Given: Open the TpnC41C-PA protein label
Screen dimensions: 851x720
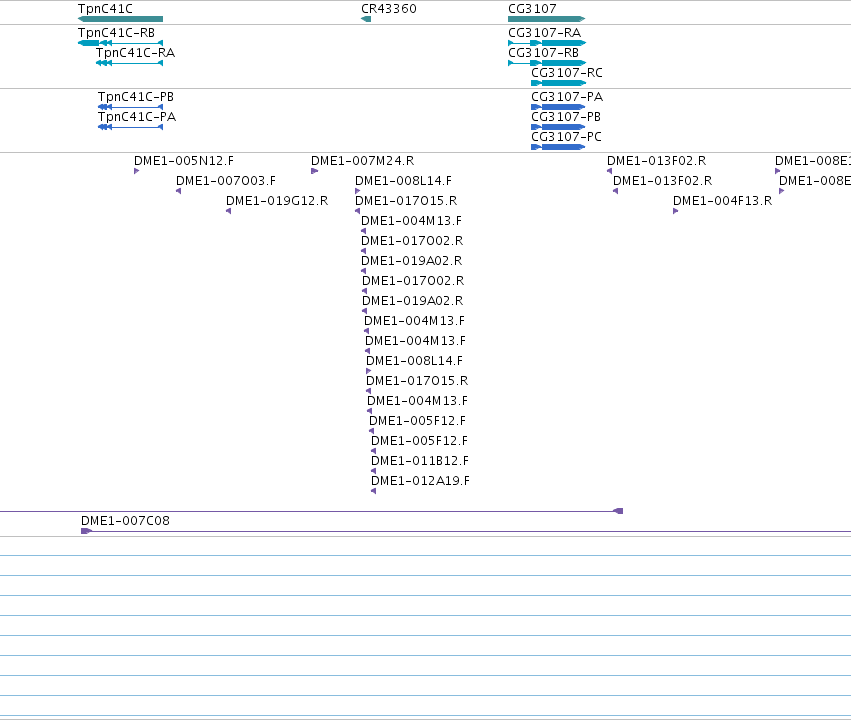Looking at the screenshot, I should 137,117.
